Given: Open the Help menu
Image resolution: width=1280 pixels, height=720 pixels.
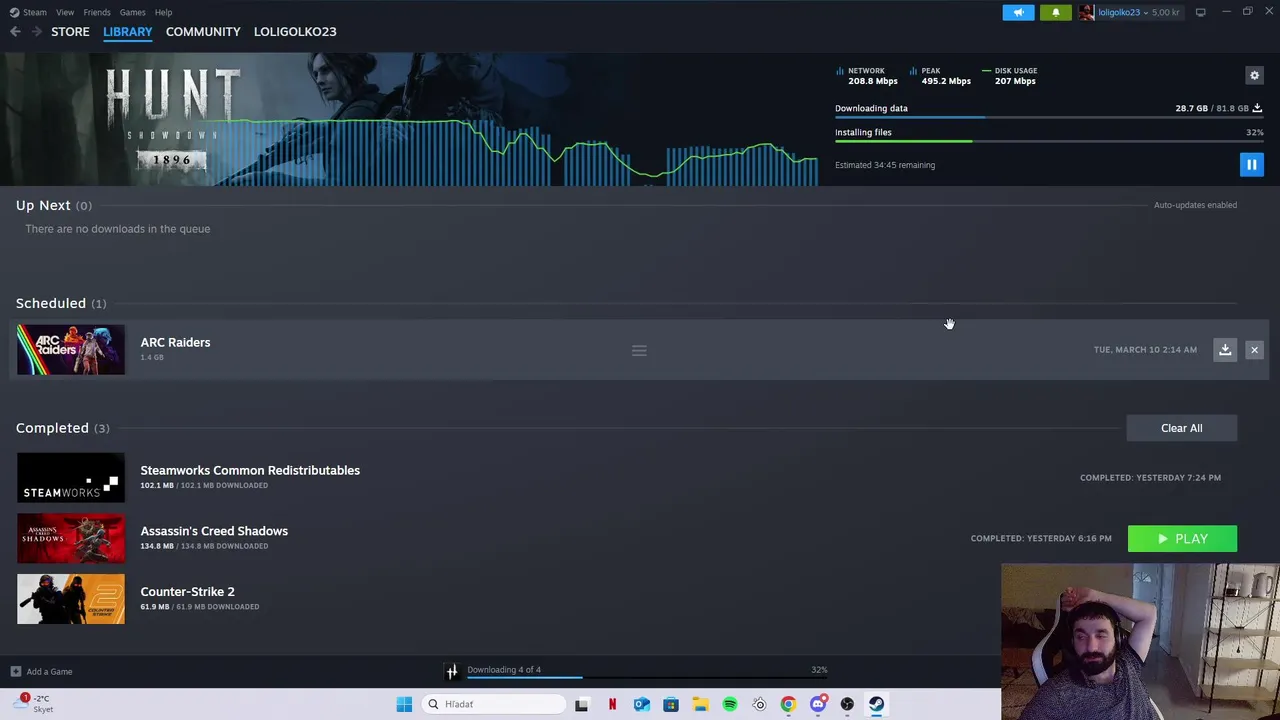Looking at the screenshot, I should pos(163,12).
